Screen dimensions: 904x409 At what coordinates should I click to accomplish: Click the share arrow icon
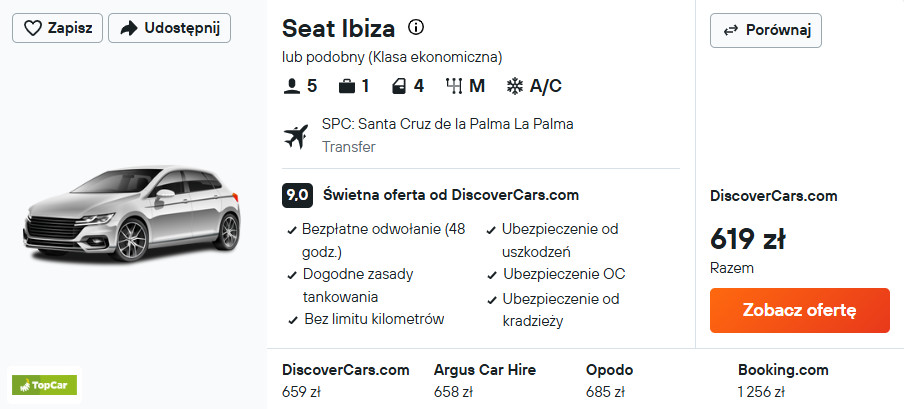point(128,28)
